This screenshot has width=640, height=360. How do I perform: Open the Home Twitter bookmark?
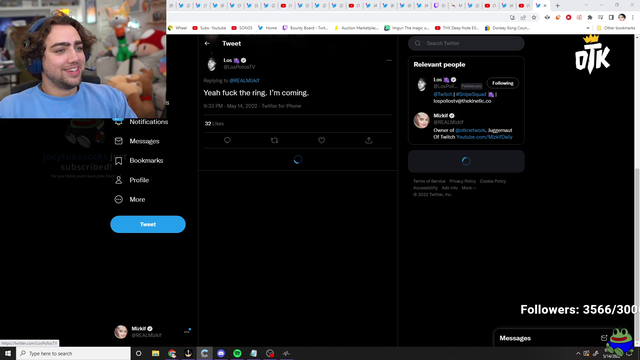click(267, 28)
